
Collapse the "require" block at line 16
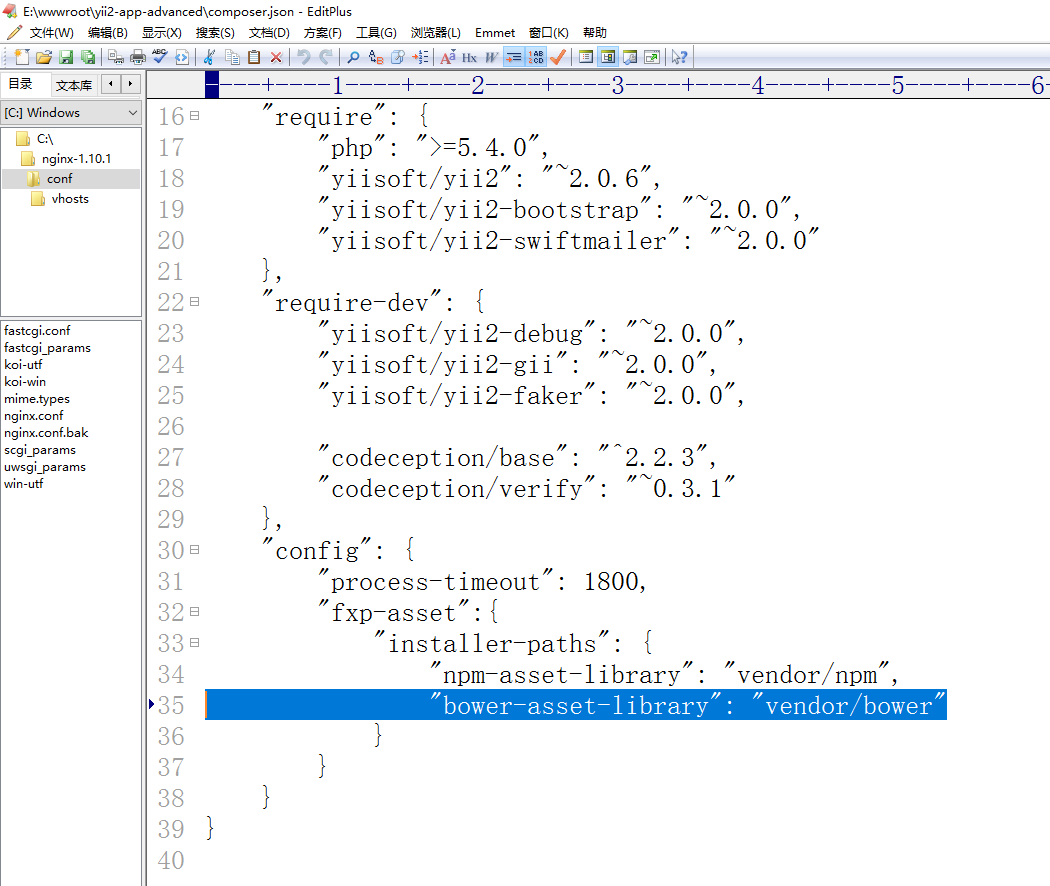coord(194,116)
